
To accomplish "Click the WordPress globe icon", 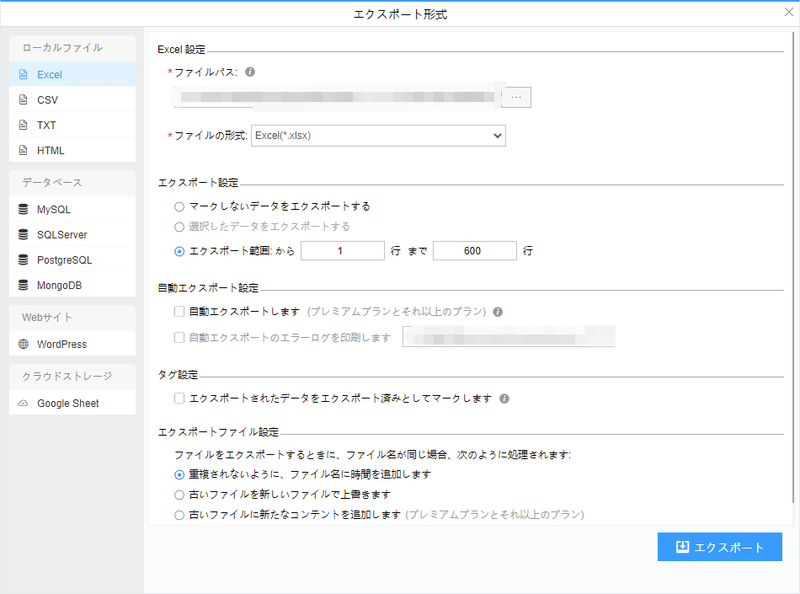I will point(24,344).
